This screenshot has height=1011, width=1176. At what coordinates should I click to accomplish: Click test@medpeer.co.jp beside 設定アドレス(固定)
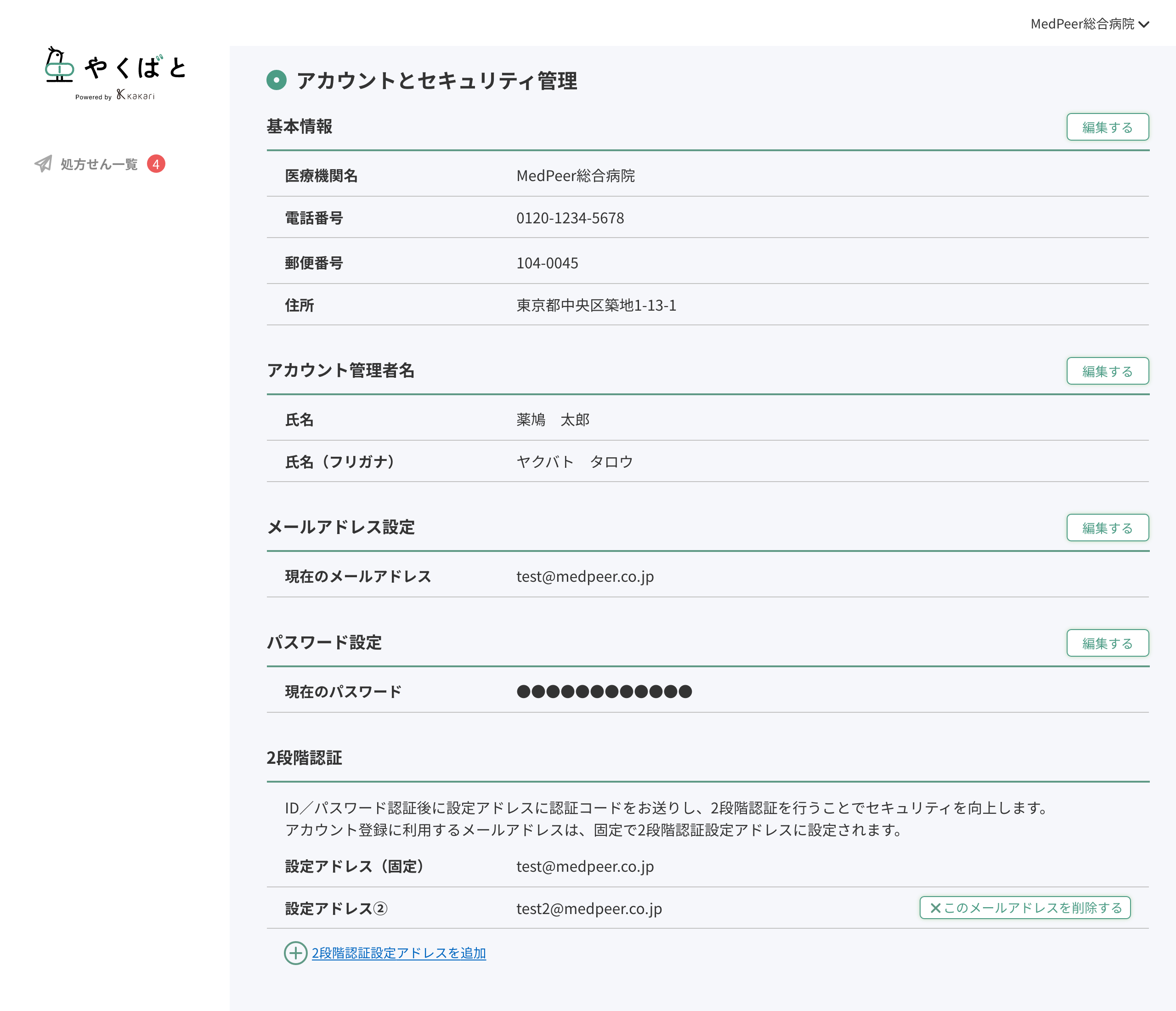(585, 867)
